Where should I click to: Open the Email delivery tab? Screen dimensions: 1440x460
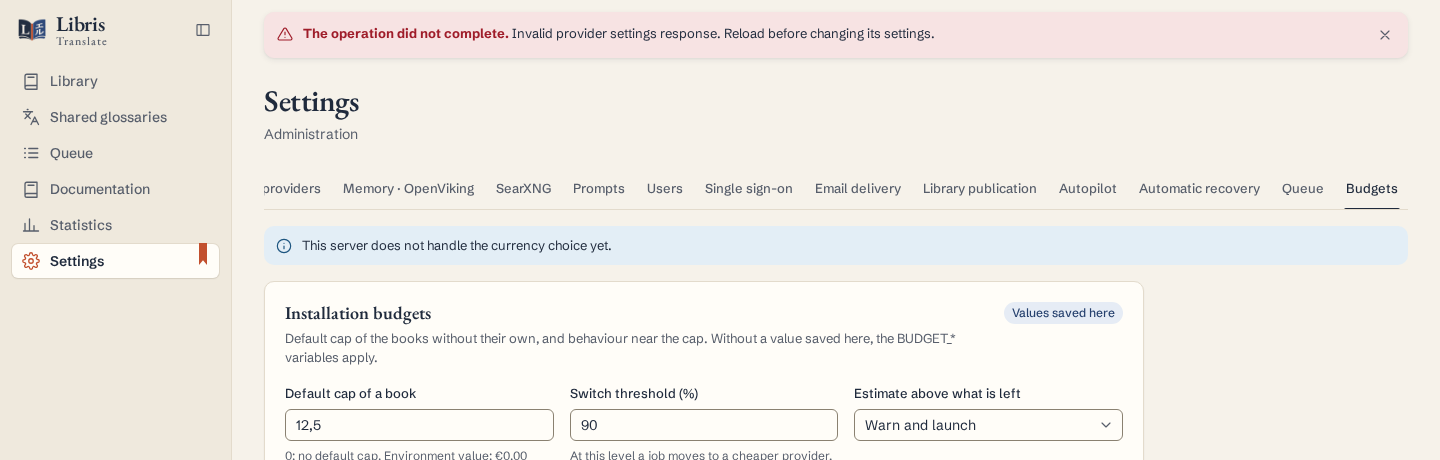[858, 188]
